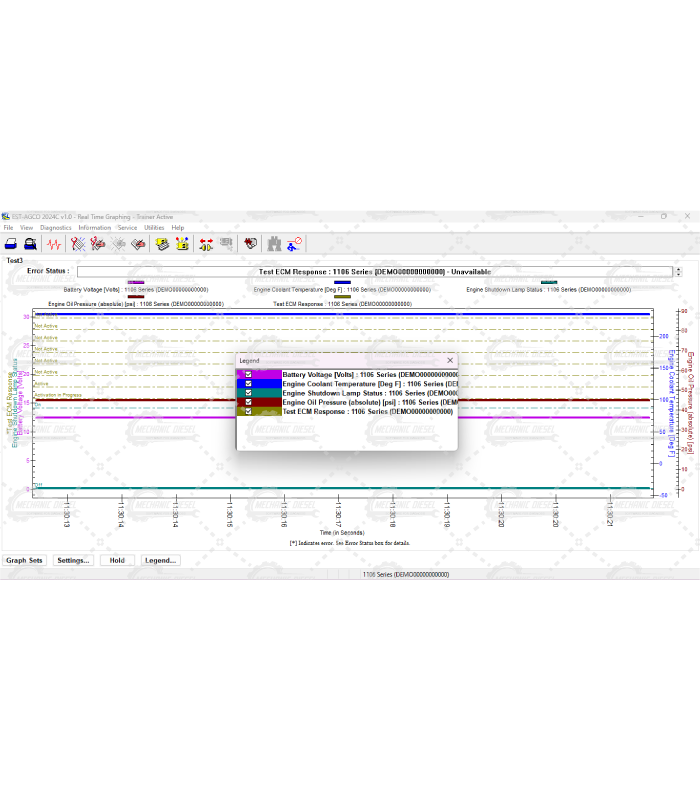Uncheck the Battery Voltage legend checkbox
The width and height of the screenshot is (700, 800).
click(x=248, y=374)
